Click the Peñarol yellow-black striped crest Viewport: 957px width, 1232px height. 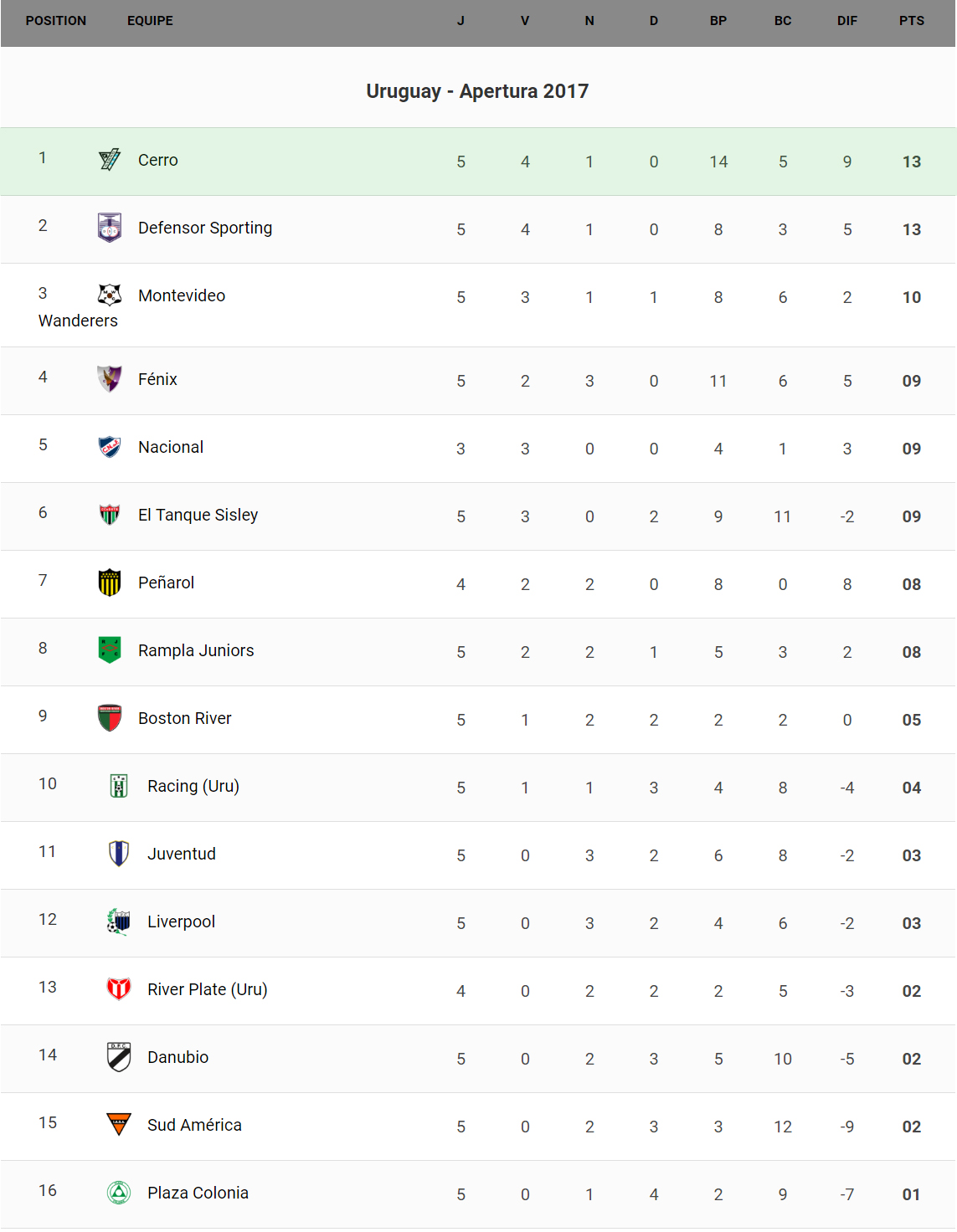pyautogui.click(x=110, y=582)
